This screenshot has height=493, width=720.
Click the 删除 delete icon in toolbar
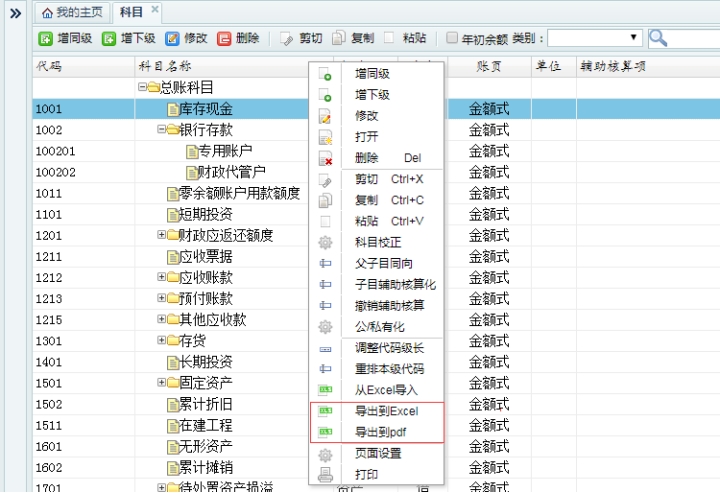pyautogui.click(x=225, y=38)
